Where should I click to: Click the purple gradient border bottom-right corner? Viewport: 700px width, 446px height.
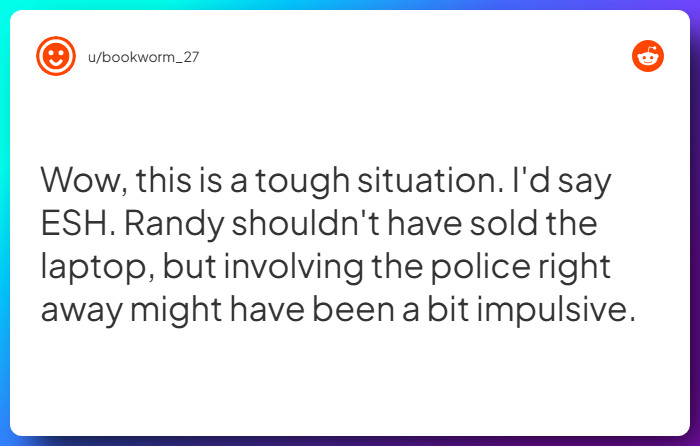694,440
